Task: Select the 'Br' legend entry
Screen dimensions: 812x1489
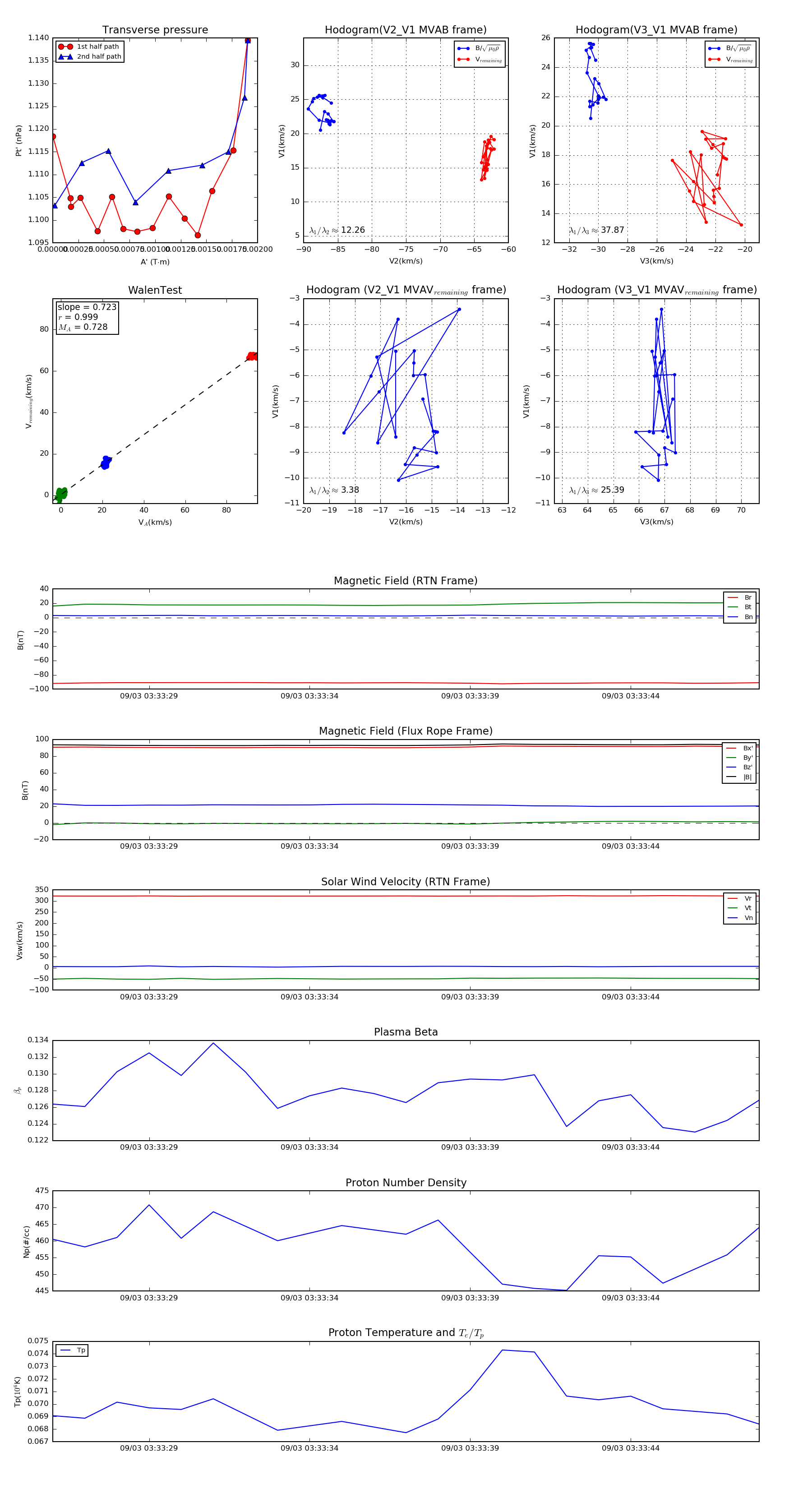Action: click(x=740, y=598)
